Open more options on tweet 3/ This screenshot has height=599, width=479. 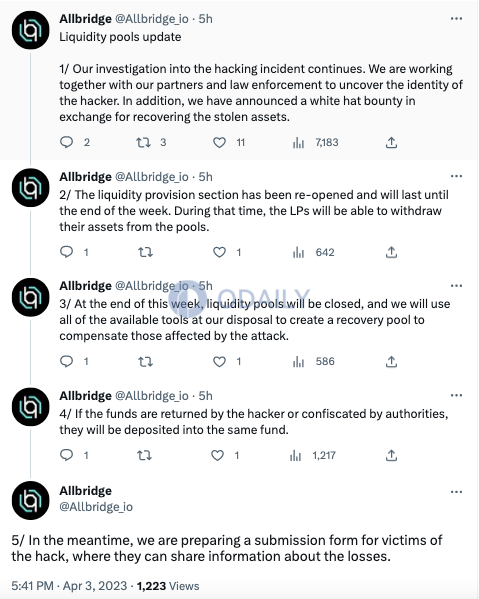(456, 286)
